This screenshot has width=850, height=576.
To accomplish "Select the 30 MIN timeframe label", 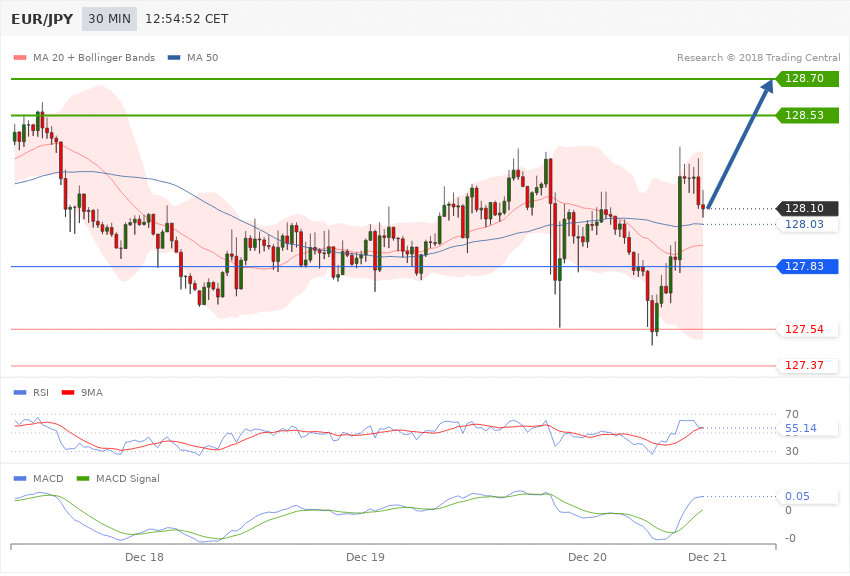I will tap(110, 19).
